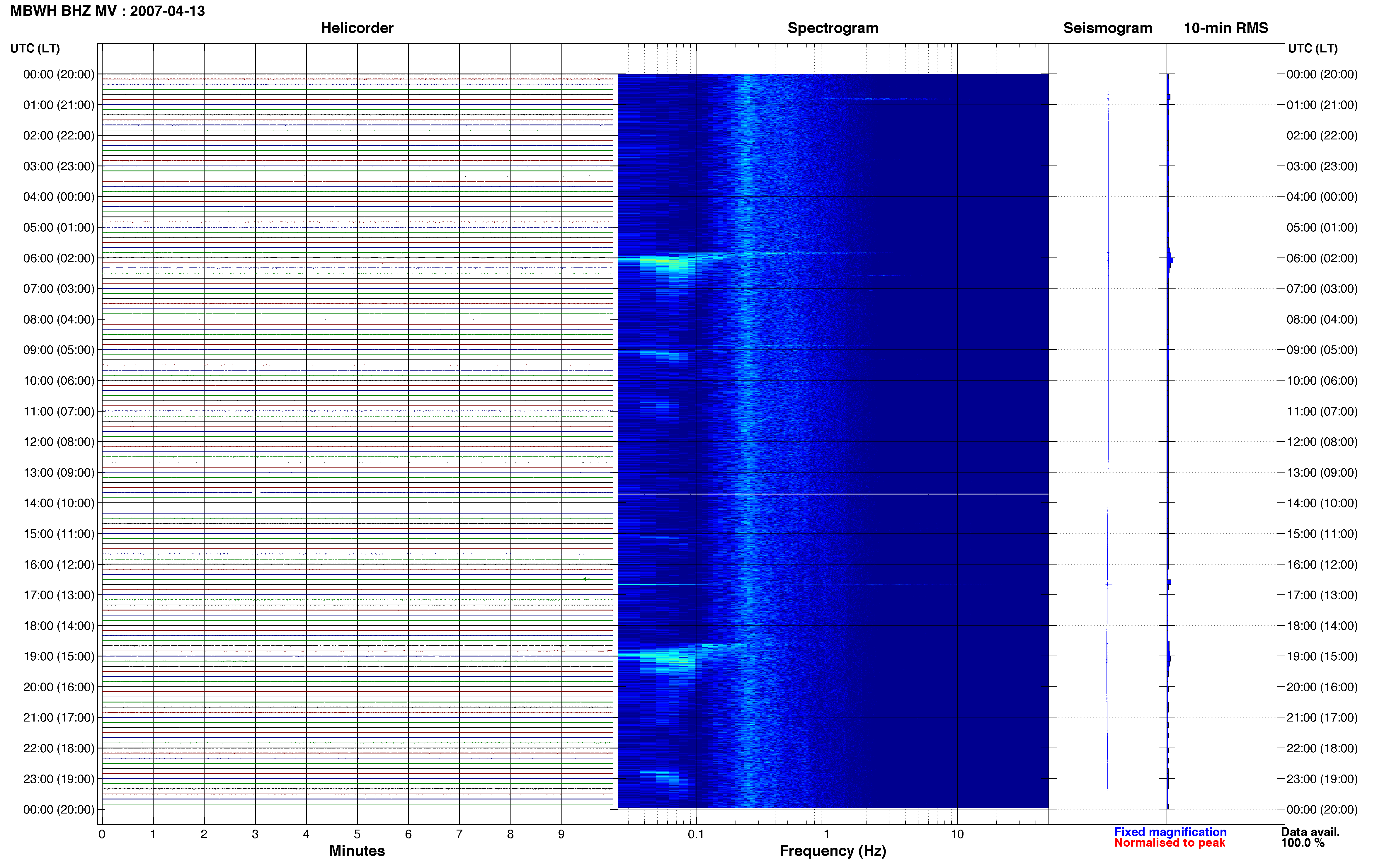Click 11:00 (07:00) on the Helicorder time axis

59,412
